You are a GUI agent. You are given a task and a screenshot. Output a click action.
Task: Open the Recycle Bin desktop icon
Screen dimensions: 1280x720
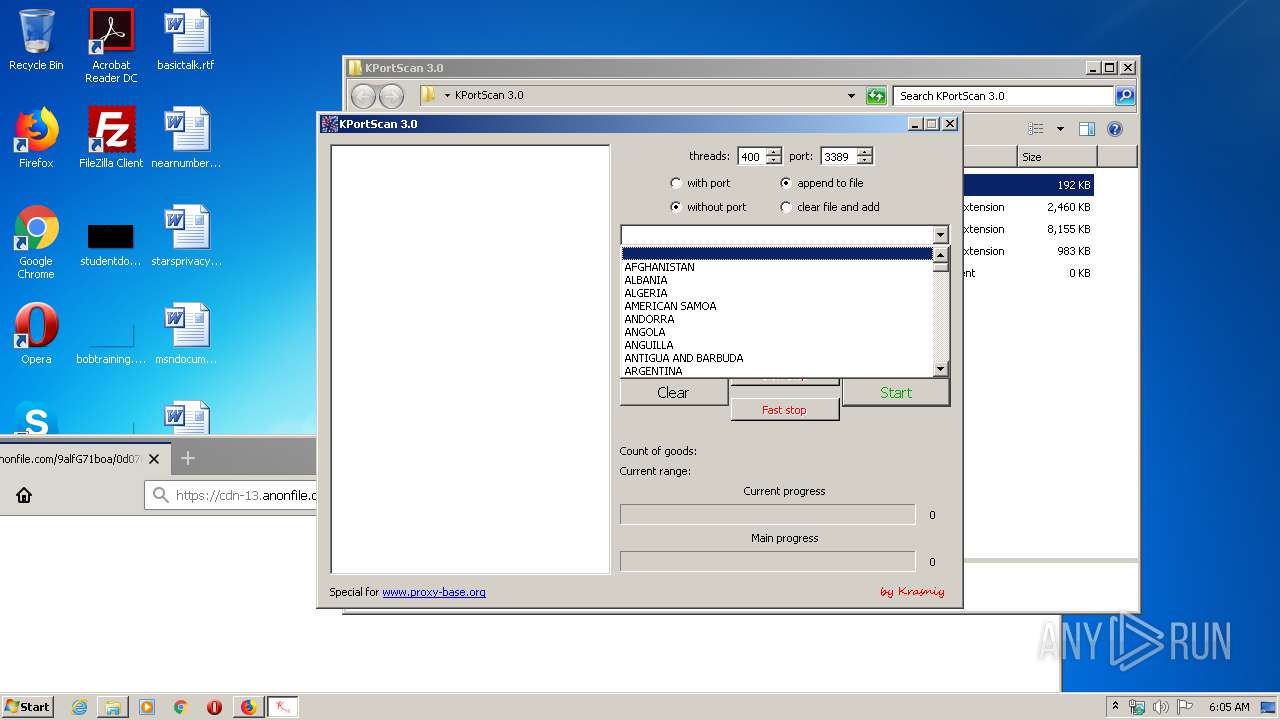[36, 40]
